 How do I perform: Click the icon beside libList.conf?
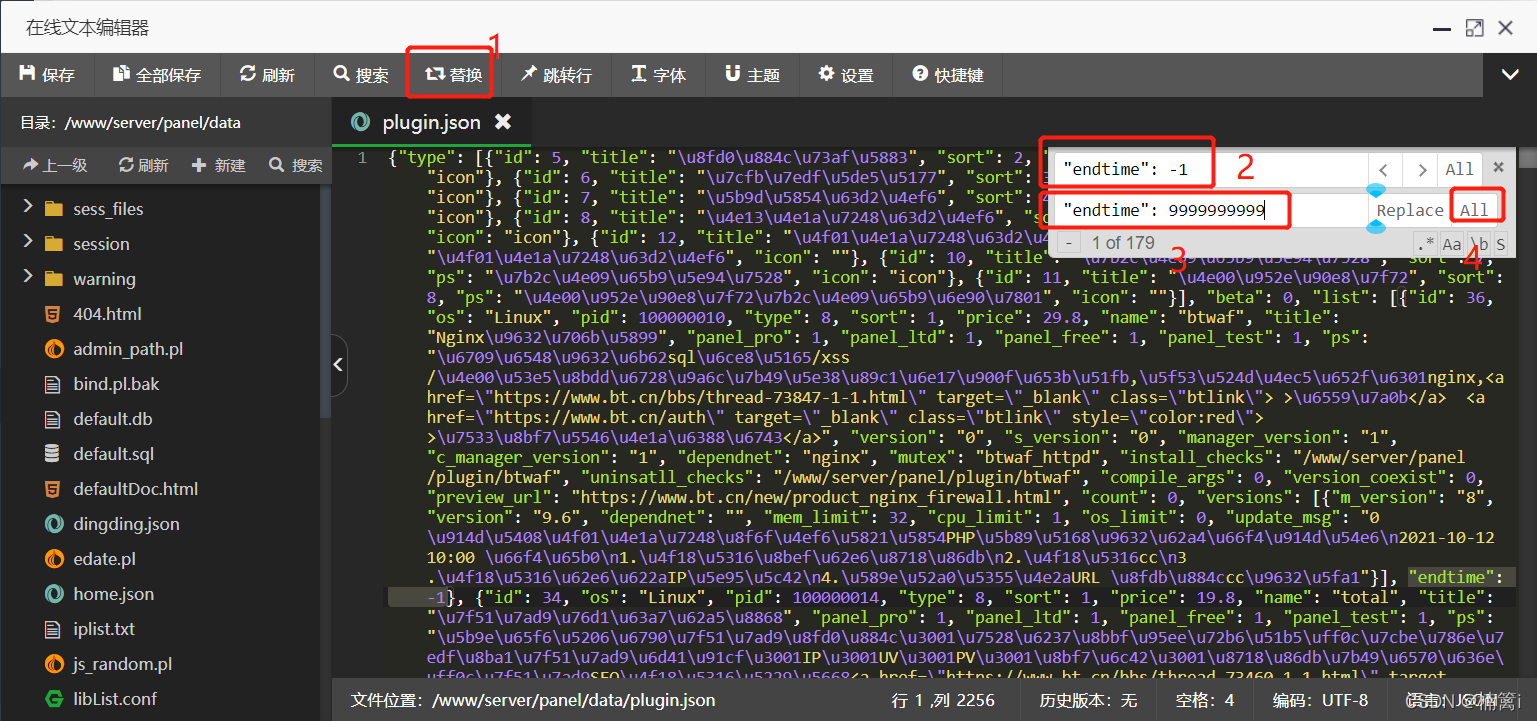[x=54, y=699]
